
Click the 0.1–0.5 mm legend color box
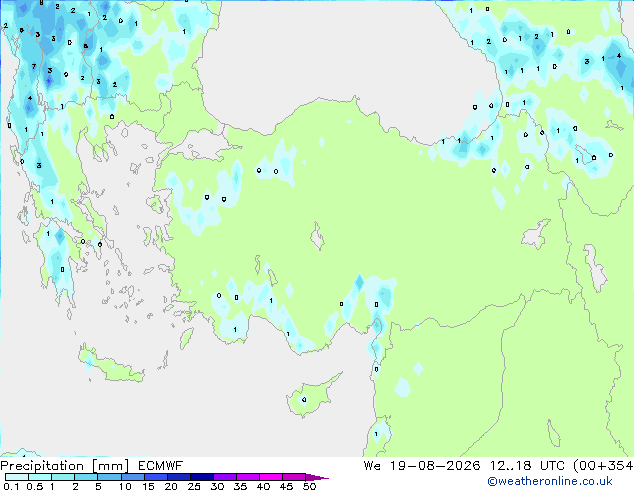click(x=17, y=477)
